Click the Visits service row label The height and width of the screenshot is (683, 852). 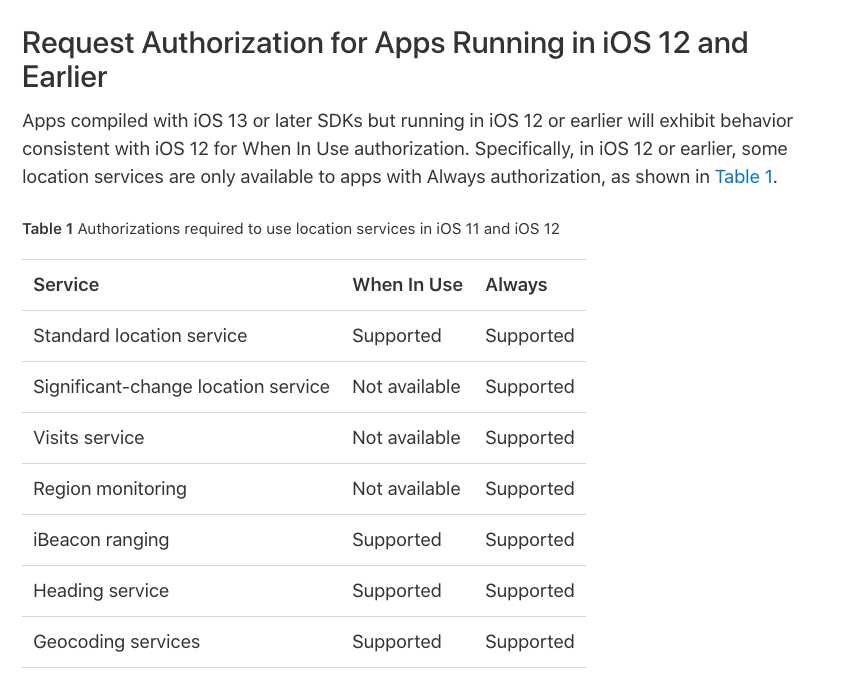(x=89, y=438)
